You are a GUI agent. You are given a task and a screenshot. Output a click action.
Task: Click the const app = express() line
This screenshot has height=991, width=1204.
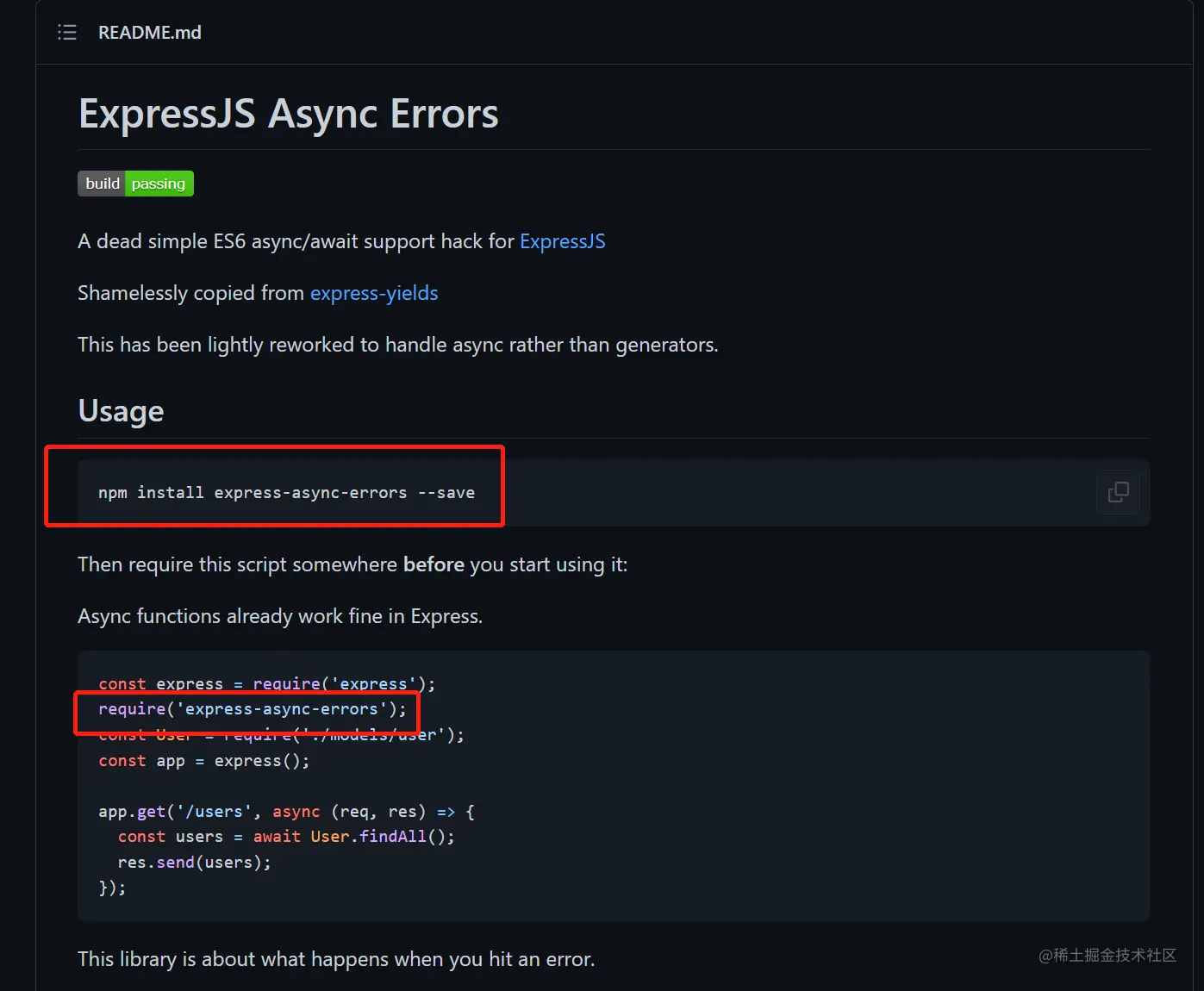(203, 761)
